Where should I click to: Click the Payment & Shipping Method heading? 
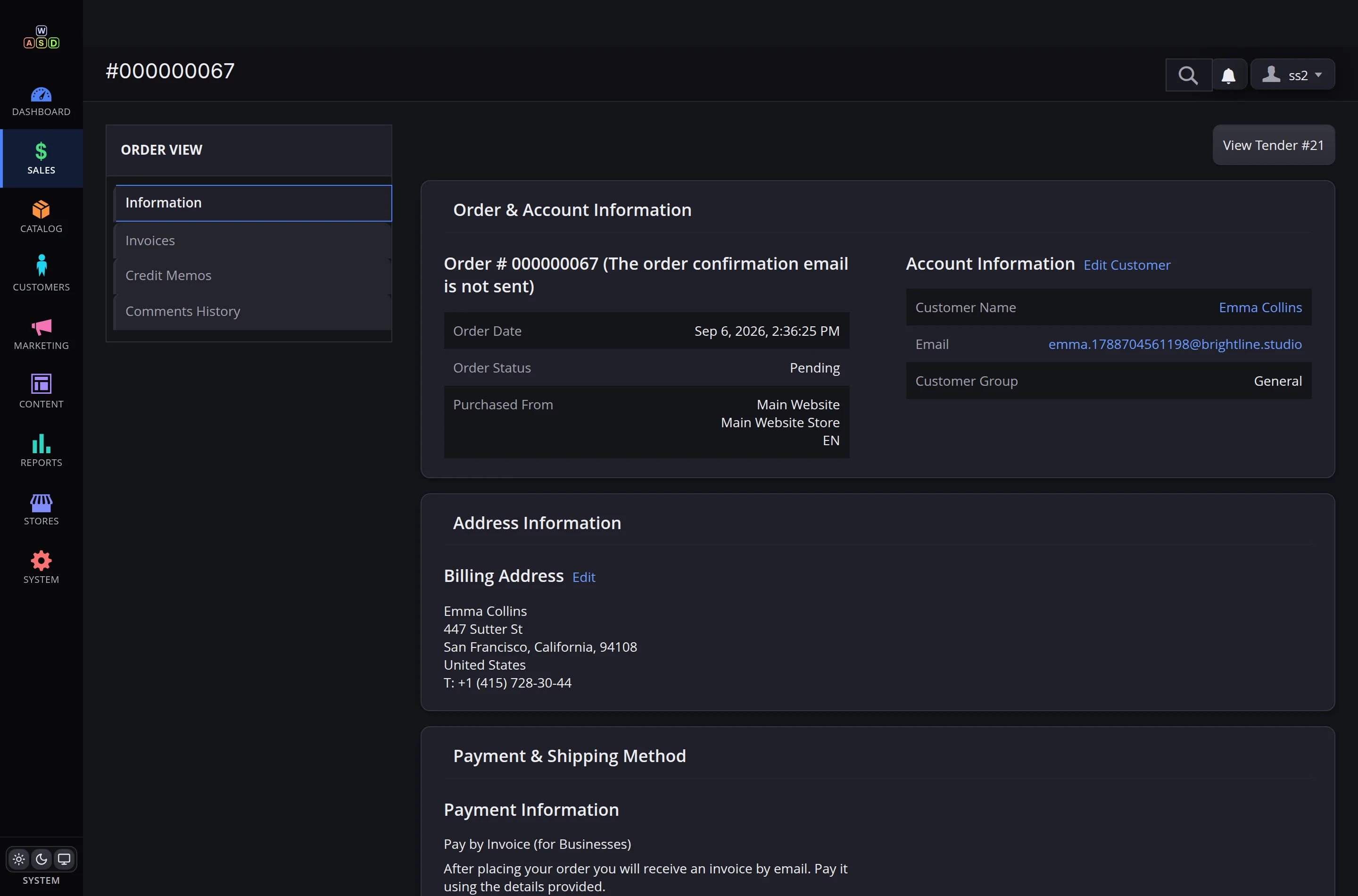(569, 756)
